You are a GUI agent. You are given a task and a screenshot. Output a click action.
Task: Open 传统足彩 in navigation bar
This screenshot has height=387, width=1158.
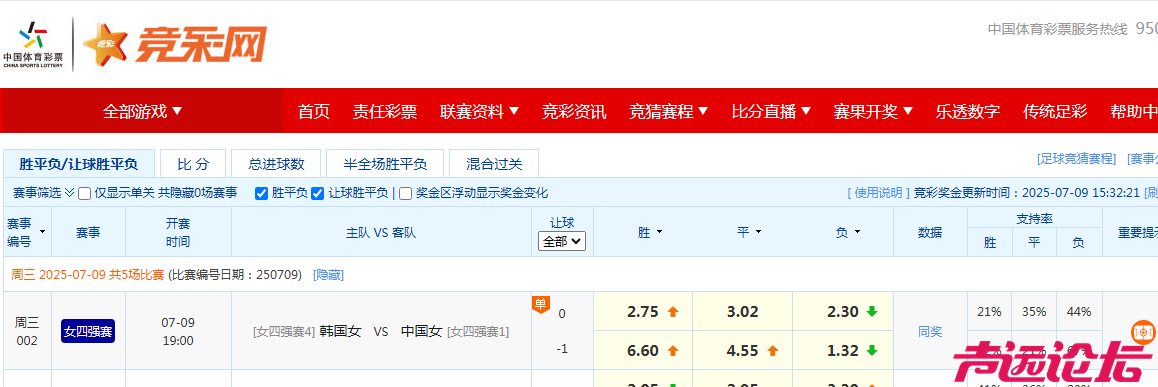[x=1055, y=112]
